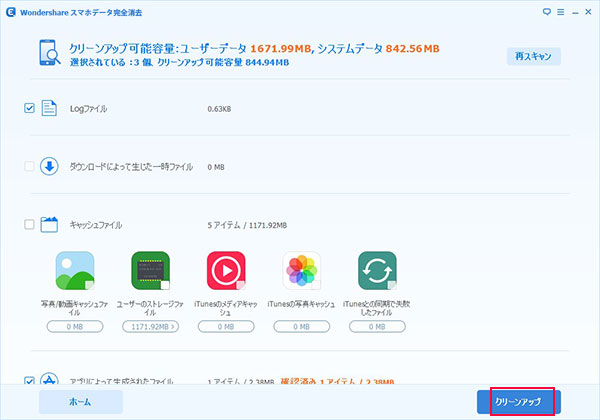Close the Wondershare window

tap(589, 12)
